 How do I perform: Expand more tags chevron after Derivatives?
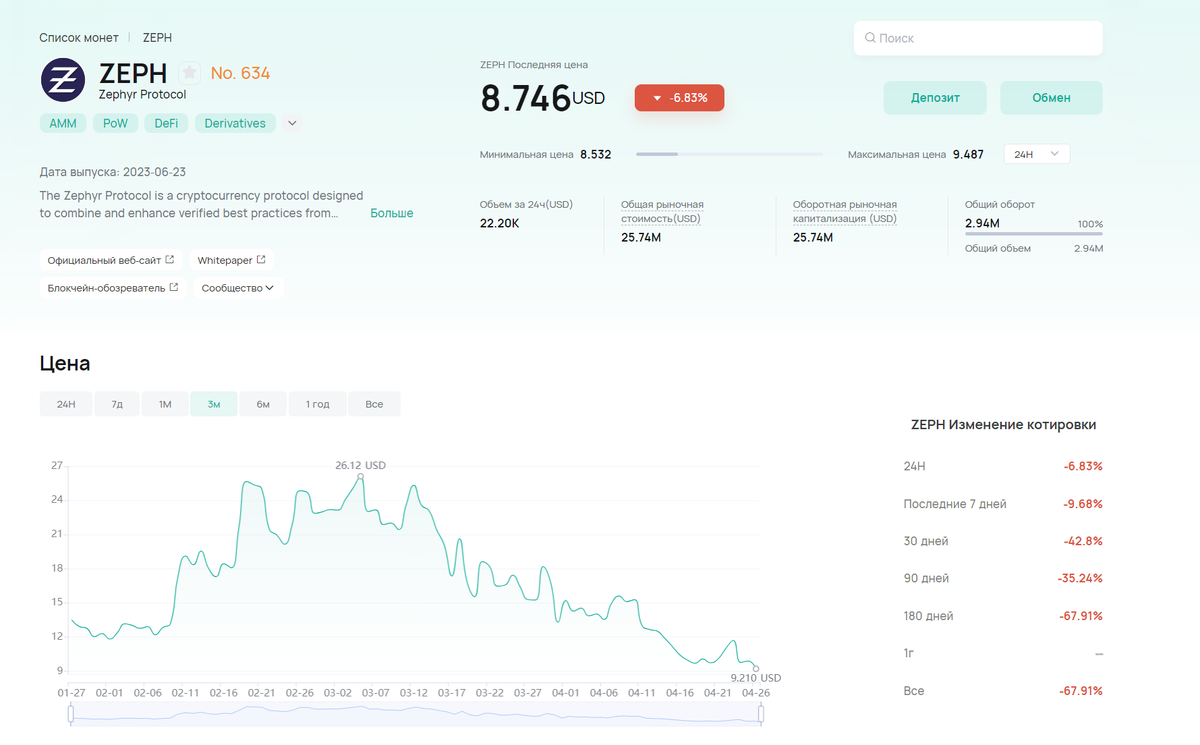(x=292, y=123)
